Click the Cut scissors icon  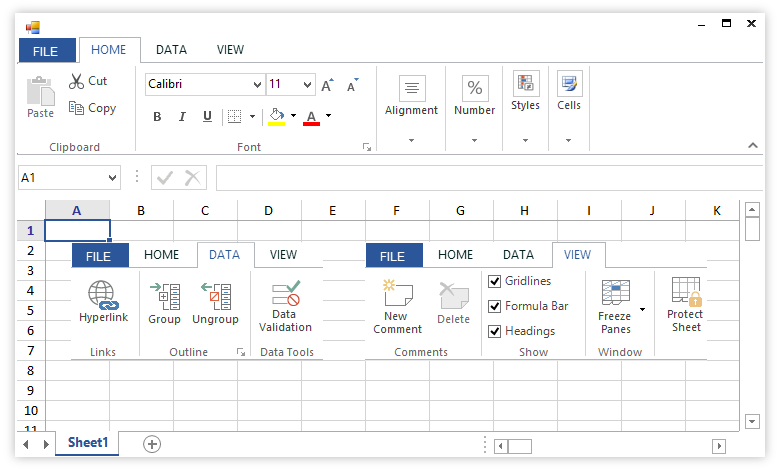[x=77, y=81]
